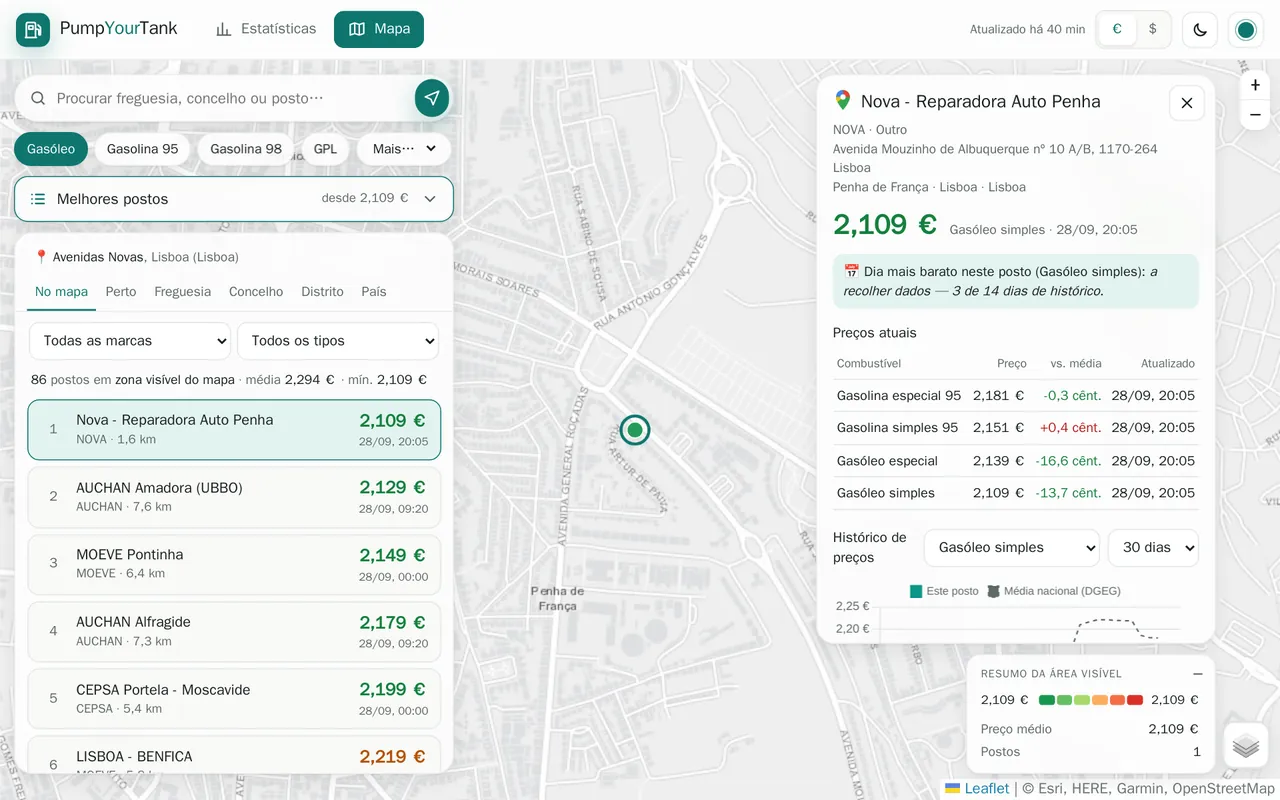This screenshot has height=800, width=1280.
Task: Click the search magnifier icon
Action: [38, 98]
